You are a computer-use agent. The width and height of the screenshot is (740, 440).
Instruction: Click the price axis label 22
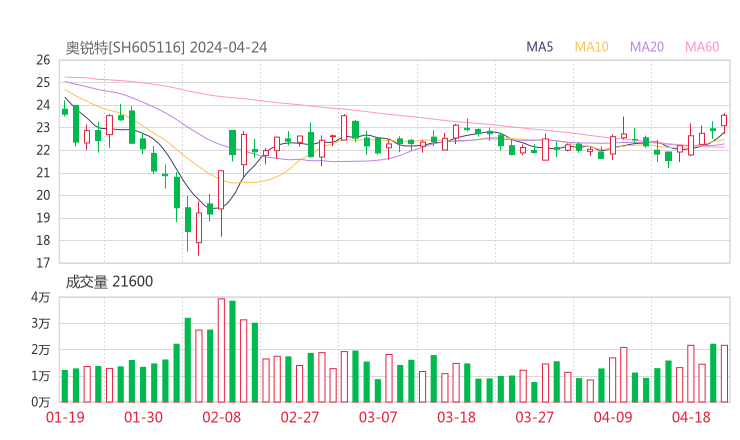(x=43, y=150)
